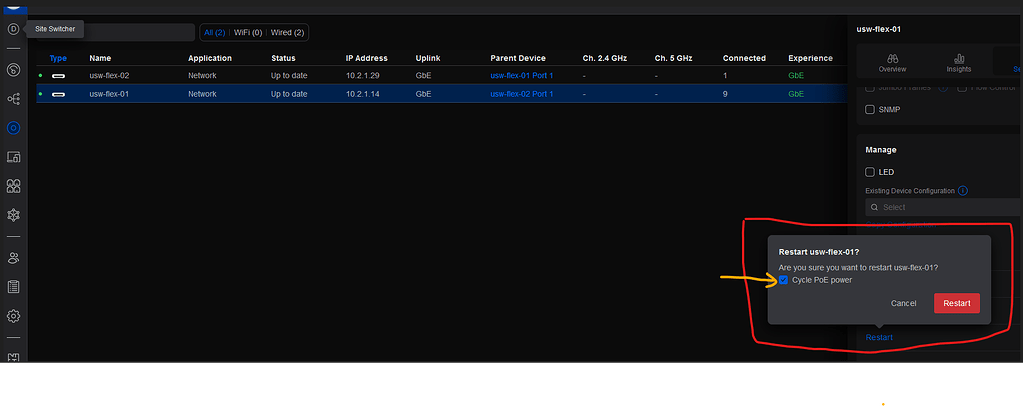Cancel the restart dialog
Viewport: 1023px width, 406px height.
(x=904, y=304)
